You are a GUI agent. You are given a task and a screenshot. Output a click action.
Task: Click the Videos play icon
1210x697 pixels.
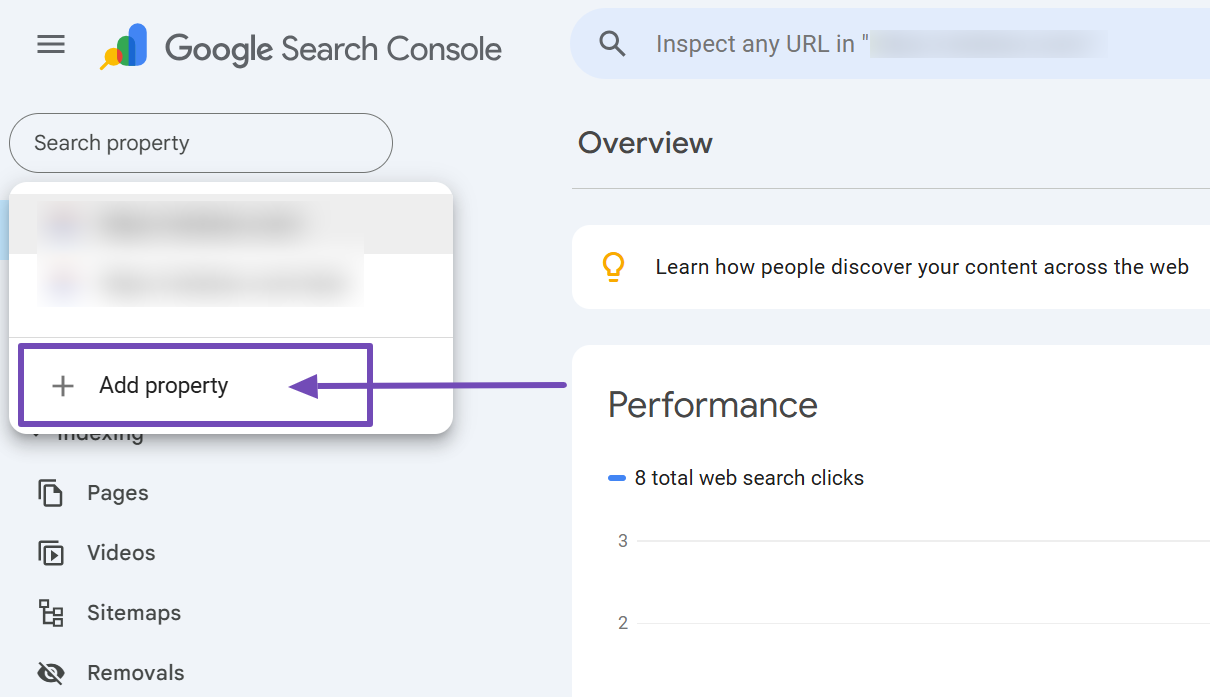point(51,553)
